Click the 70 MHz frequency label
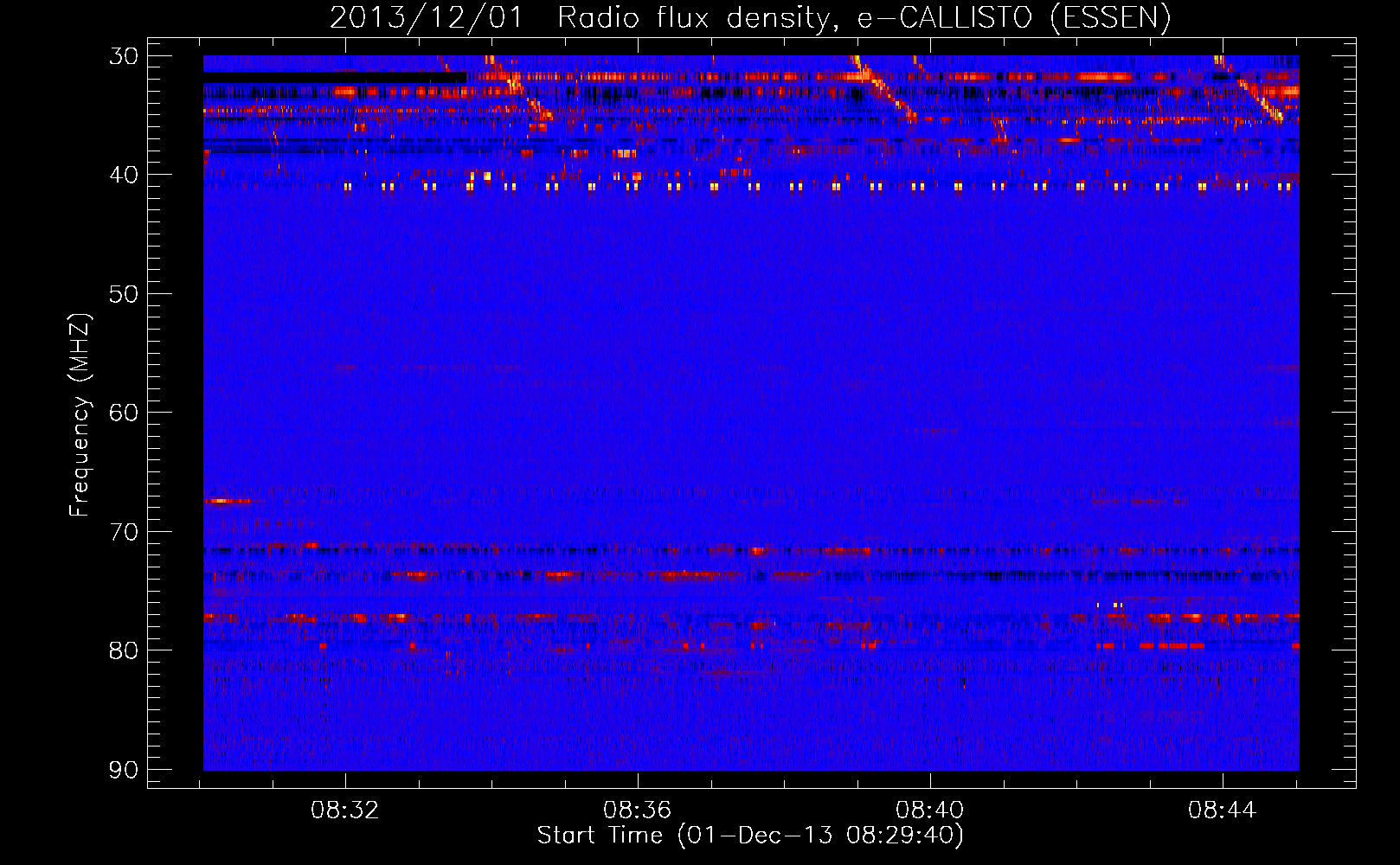Image resolution: width=1400 pixels, height=865 pixels. coord(124,531)
